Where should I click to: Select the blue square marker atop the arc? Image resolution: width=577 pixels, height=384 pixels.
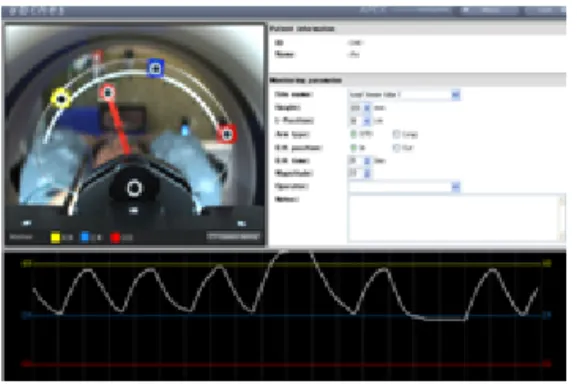click(155, 68)
